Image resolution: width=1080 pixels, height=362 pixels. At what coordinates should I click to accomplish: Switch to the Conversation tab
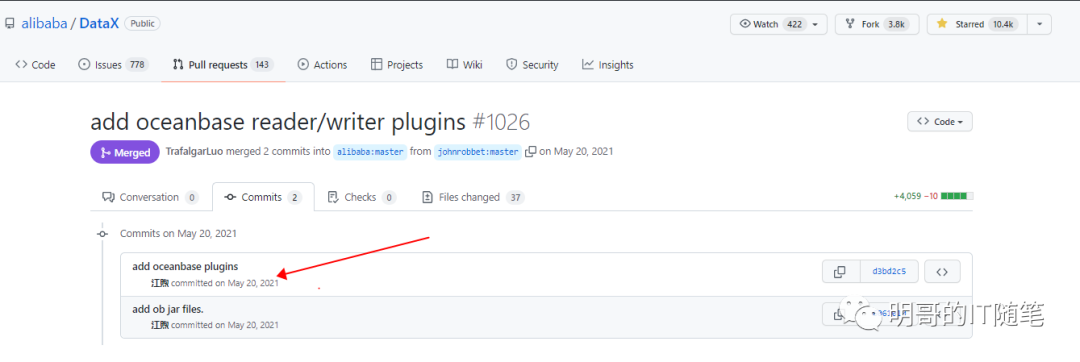tap(150, 197)
